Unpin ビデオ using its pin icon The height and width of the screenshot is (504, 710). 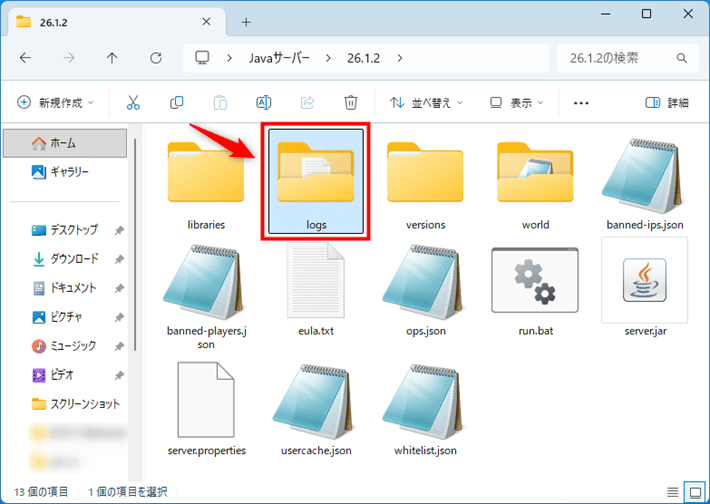119,375
